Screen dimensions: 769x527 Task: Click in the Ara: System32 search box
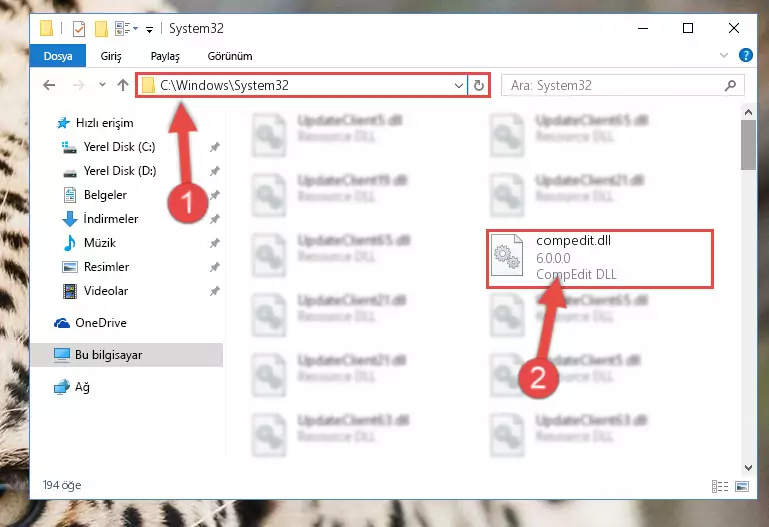pos(613,85)
